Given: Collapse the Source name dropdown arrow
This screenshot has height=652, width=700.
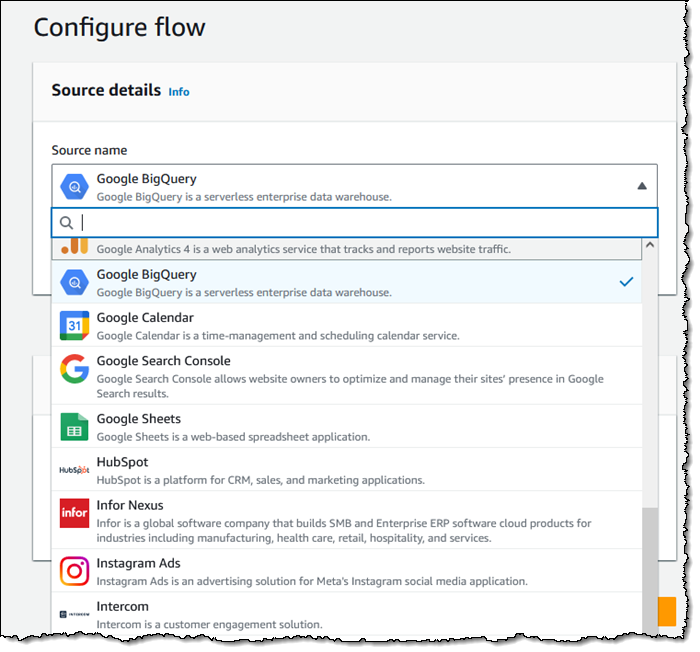Looking at the screenshot, I should pyautogui.click(x=642, y=186).
